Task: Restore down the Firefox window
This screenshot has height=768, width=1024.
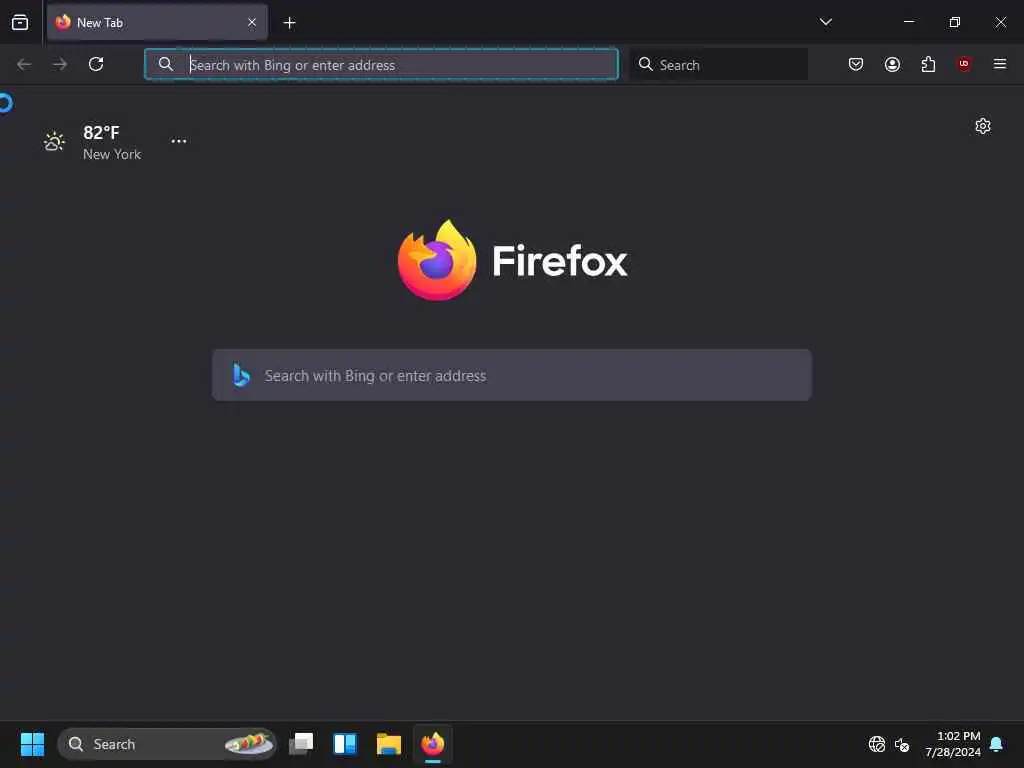Action: [x=954, y=22]
